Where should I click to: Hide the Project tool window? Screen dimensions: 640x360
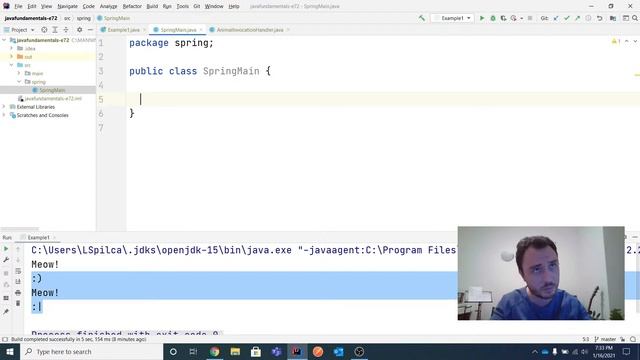pos(90,30)
